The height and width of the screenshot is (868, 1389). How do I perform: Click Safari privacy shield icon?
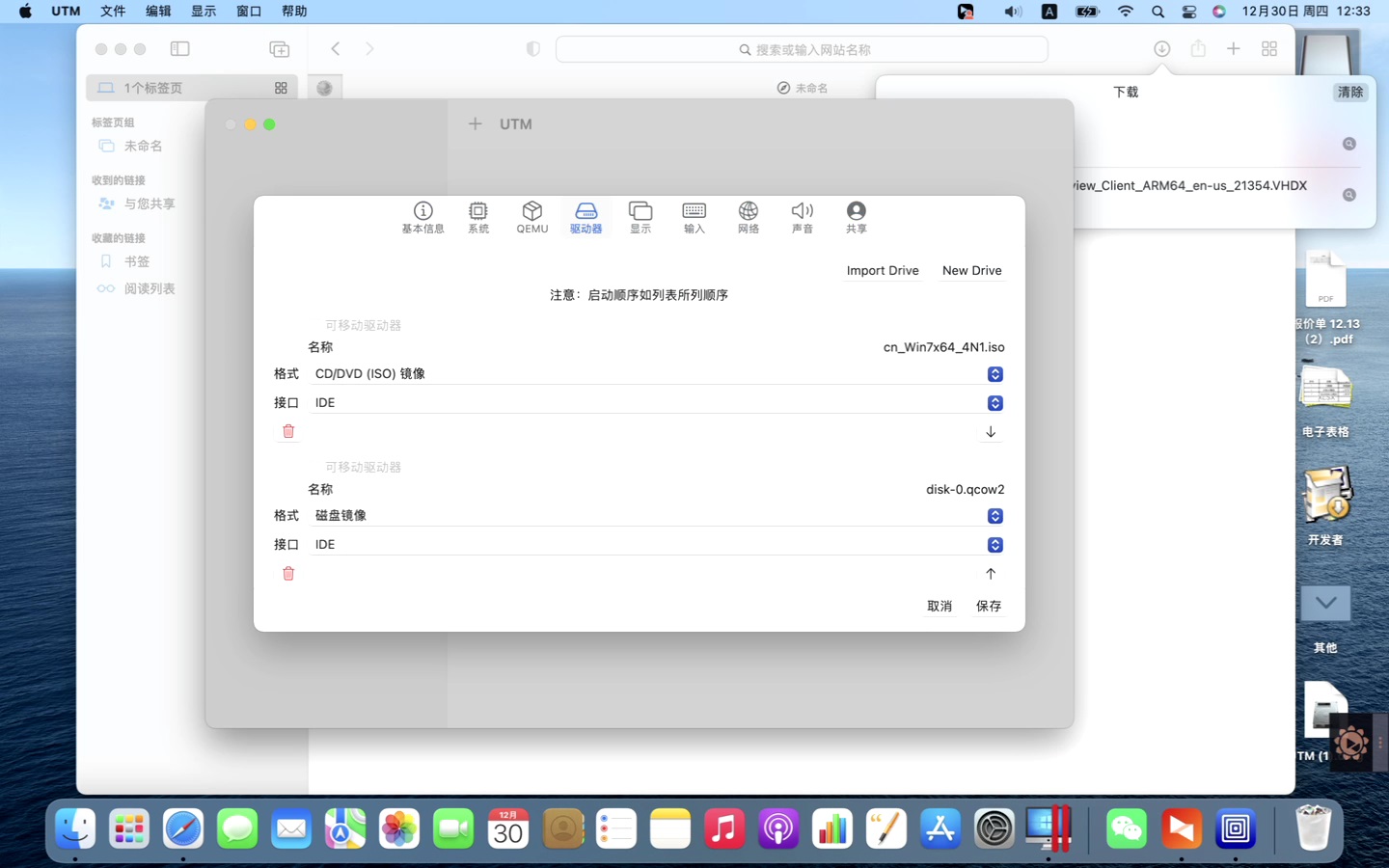(x=532, y=49)
